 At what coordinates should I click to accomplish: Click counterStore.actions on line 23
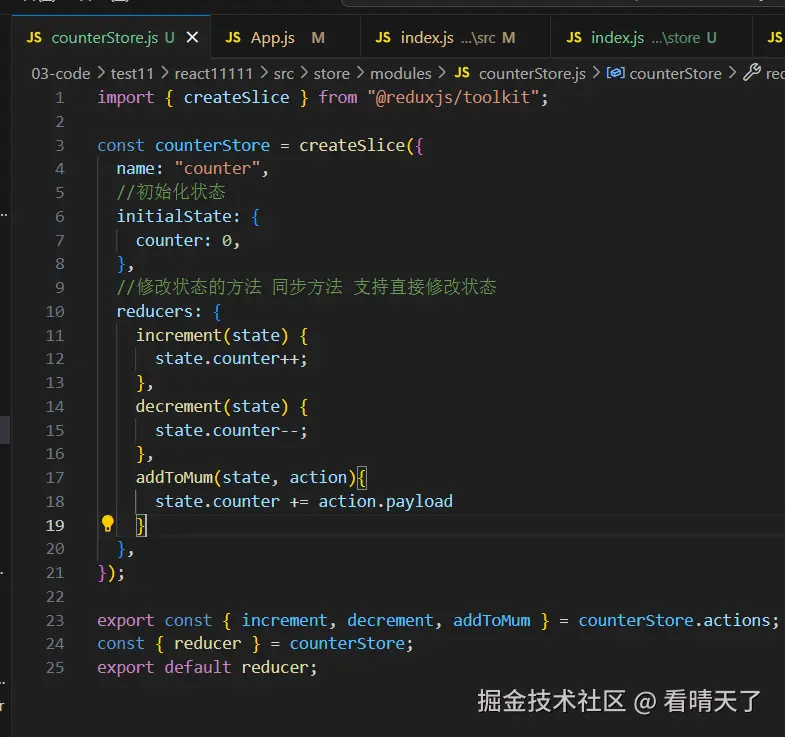674,620
